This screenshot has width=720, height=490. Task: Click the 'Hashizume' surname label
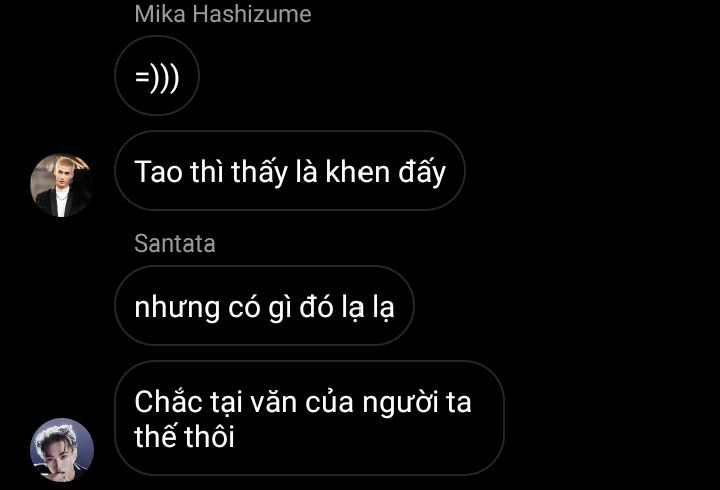tap(252, 14)
